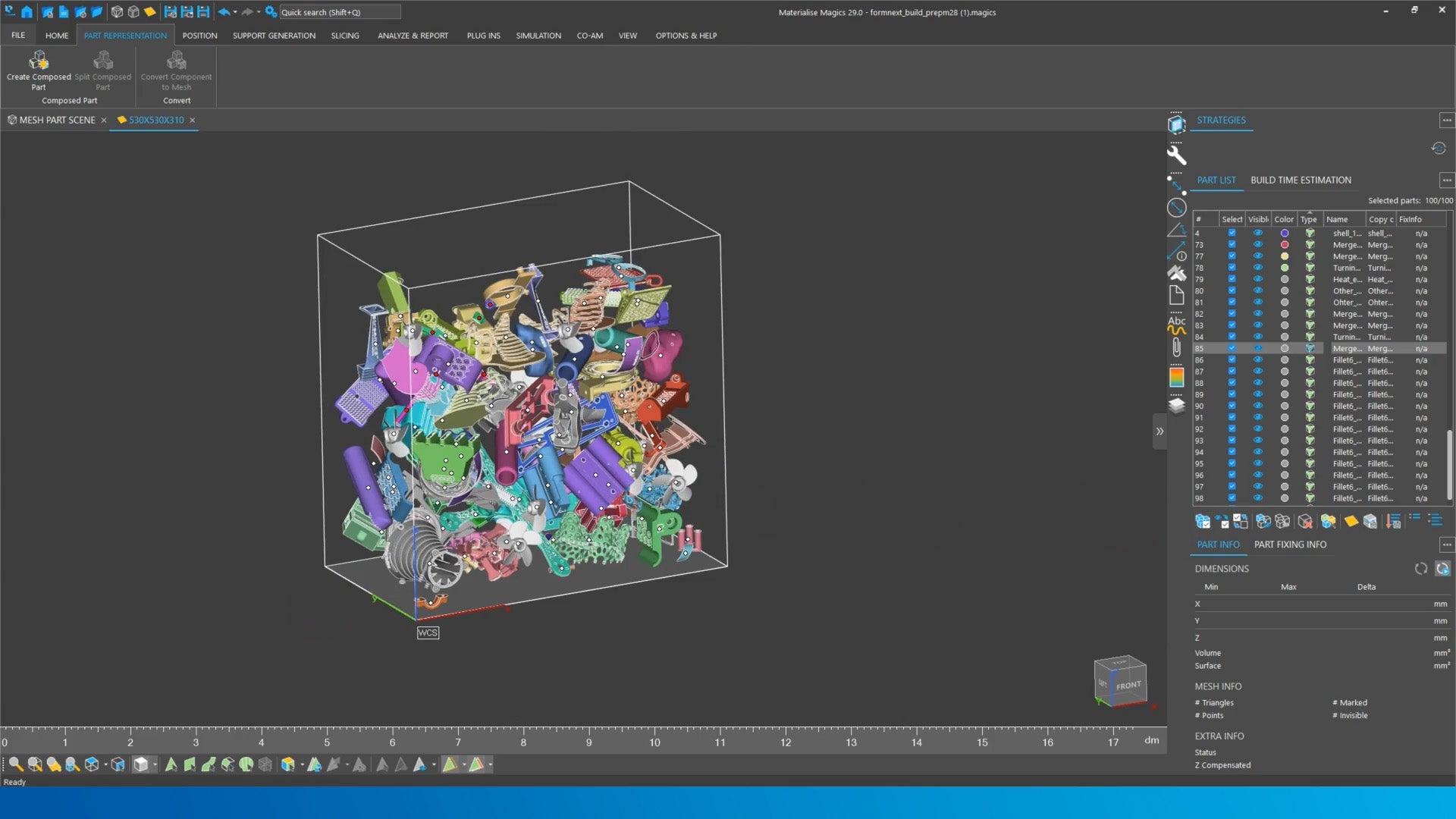Screen dimensions: 1456x819
Task: Open the Support Generation ribbon tab
Action: [274, 36]
